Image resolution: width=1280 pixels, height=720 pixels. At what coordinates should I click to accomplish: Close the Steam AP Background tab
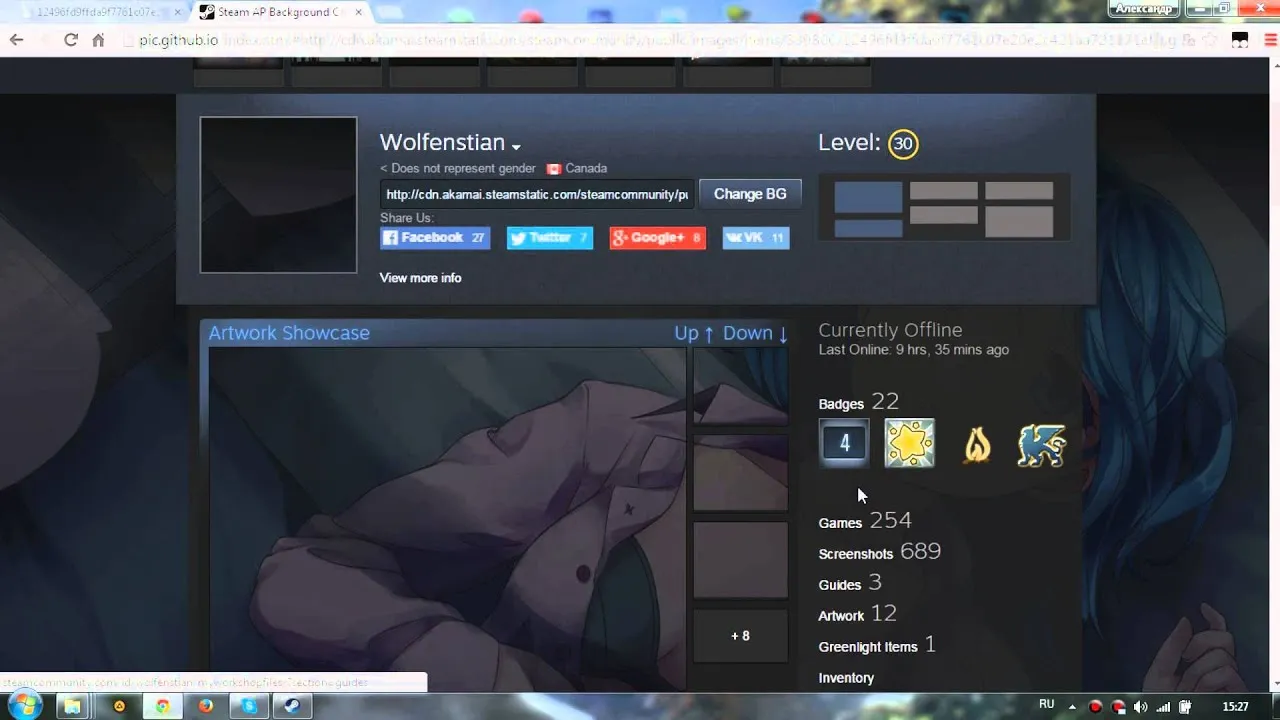point(359,12)
